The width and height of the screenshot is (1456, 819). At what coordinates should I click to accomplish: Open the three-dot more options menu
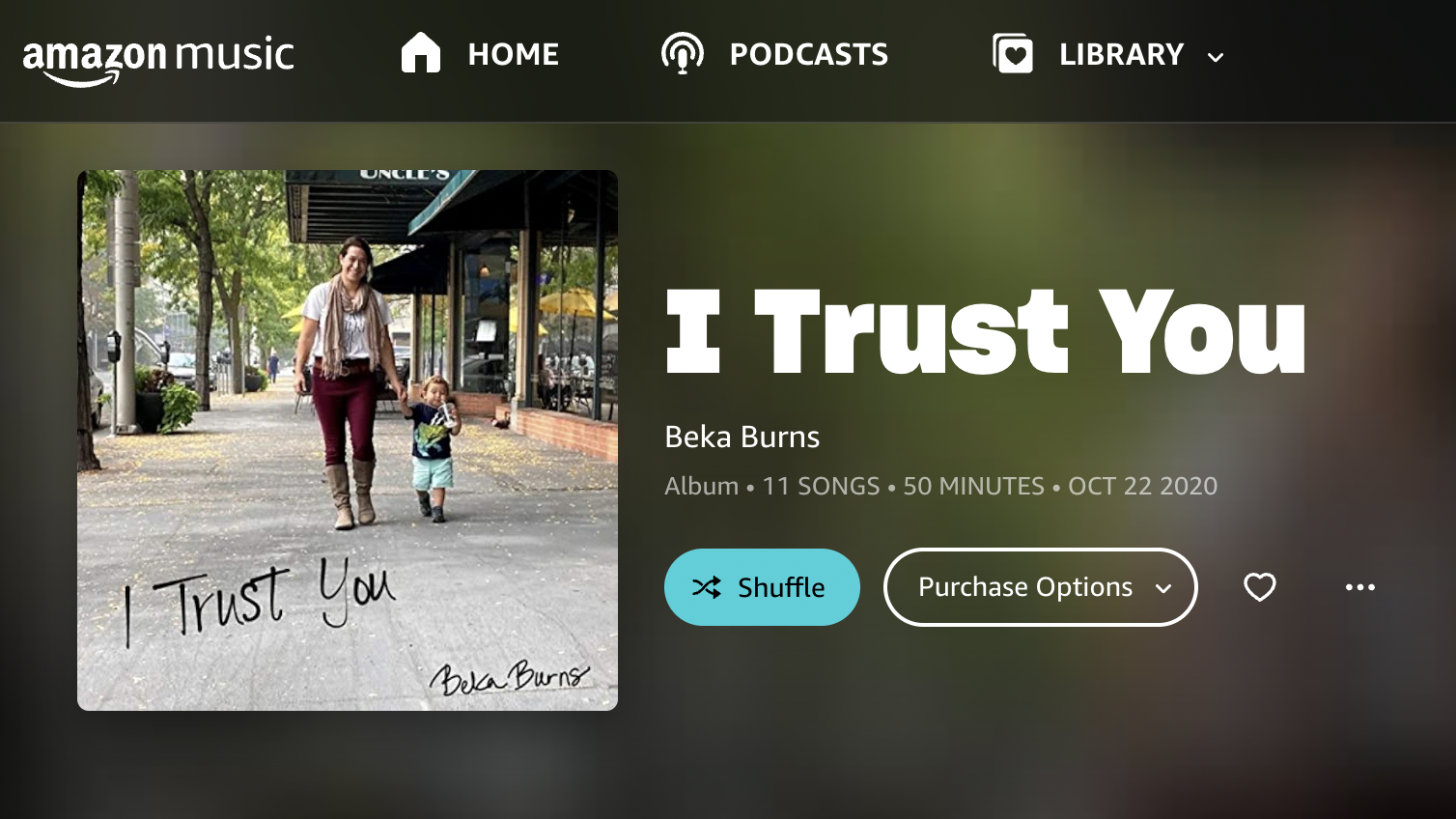click(1360, 587)
